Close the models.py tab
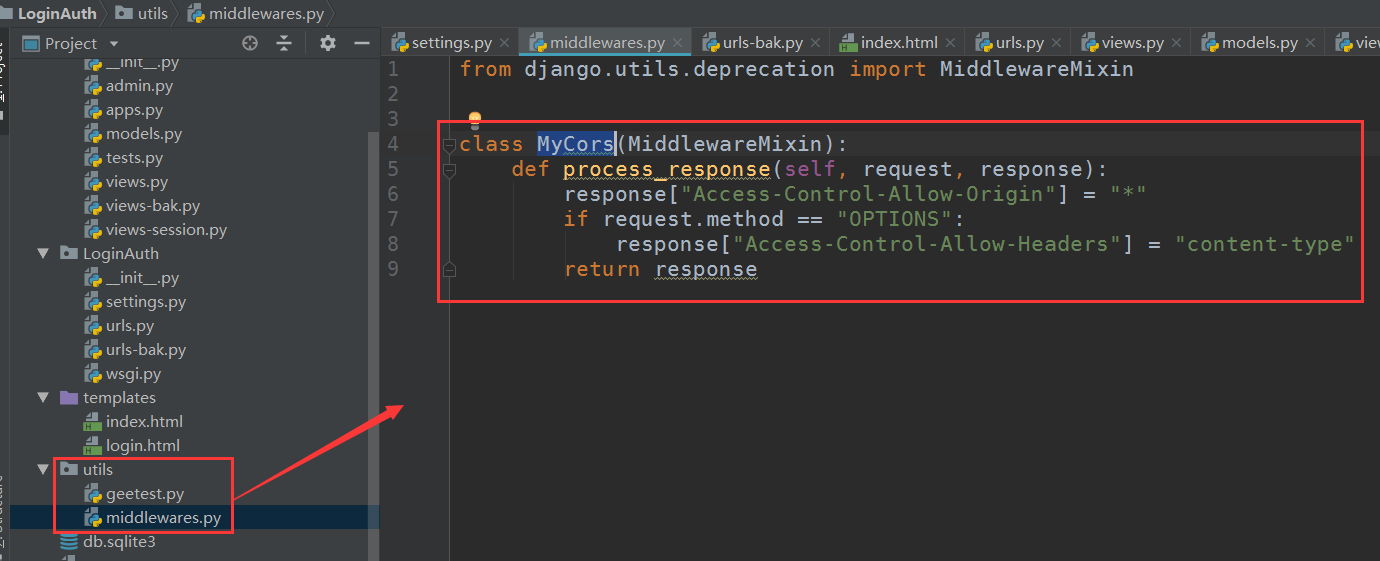1380x561 pixels. [x=1312, y=43]
